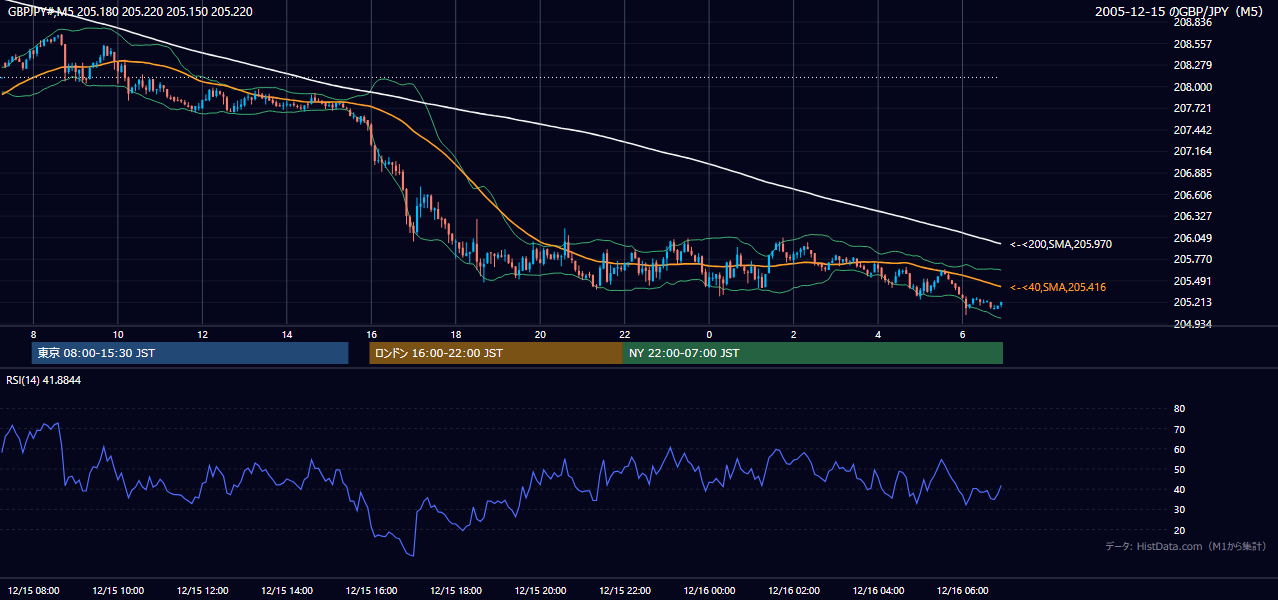Click the '12/15 08:00' bottom time label
This screenshot has height=600, width=1278.
[x=34, y=590]
